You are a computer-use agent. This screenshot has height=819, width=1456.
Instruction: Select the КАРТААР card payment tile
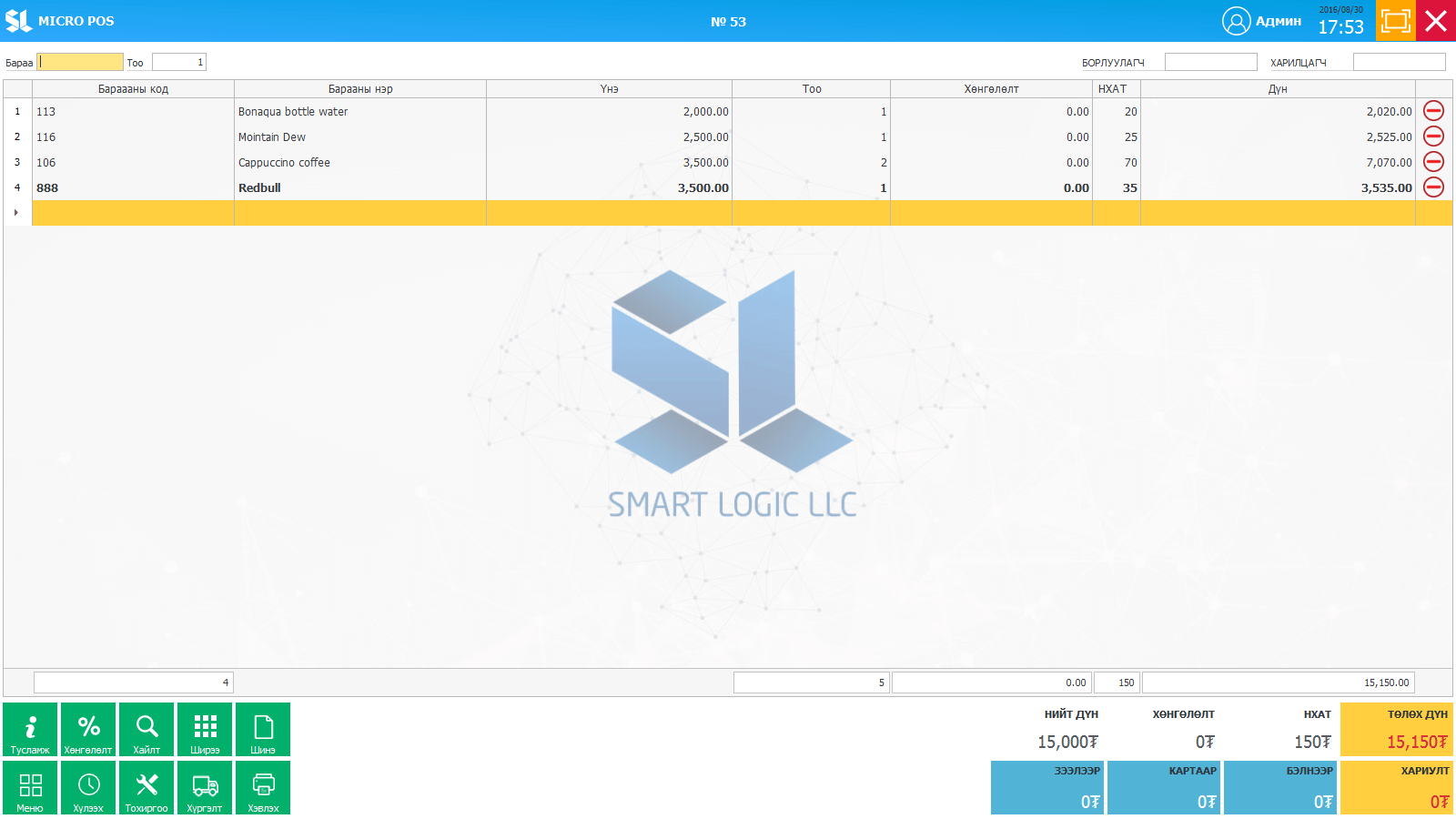pos(1164,787)
